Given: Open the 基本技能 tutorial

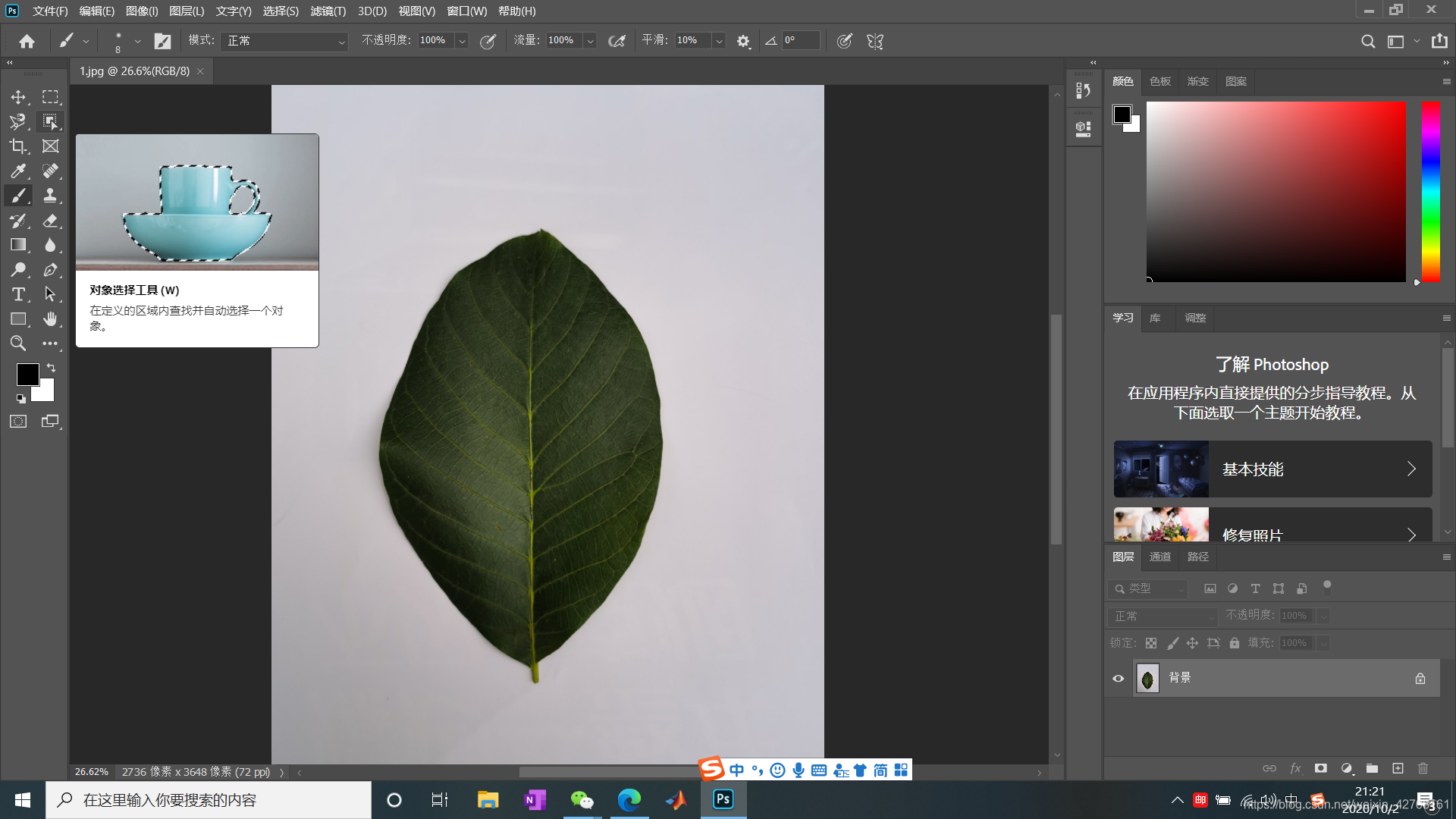Looking at the screenshot, I should (1272, 469).
